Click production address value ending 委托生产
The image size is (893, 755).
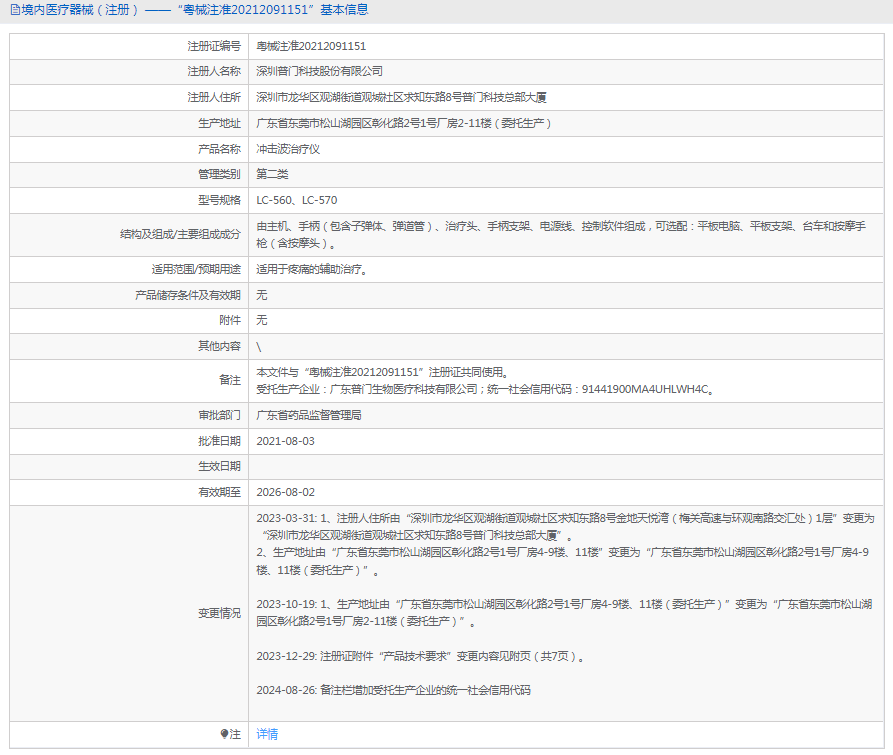tap(404, 123)
